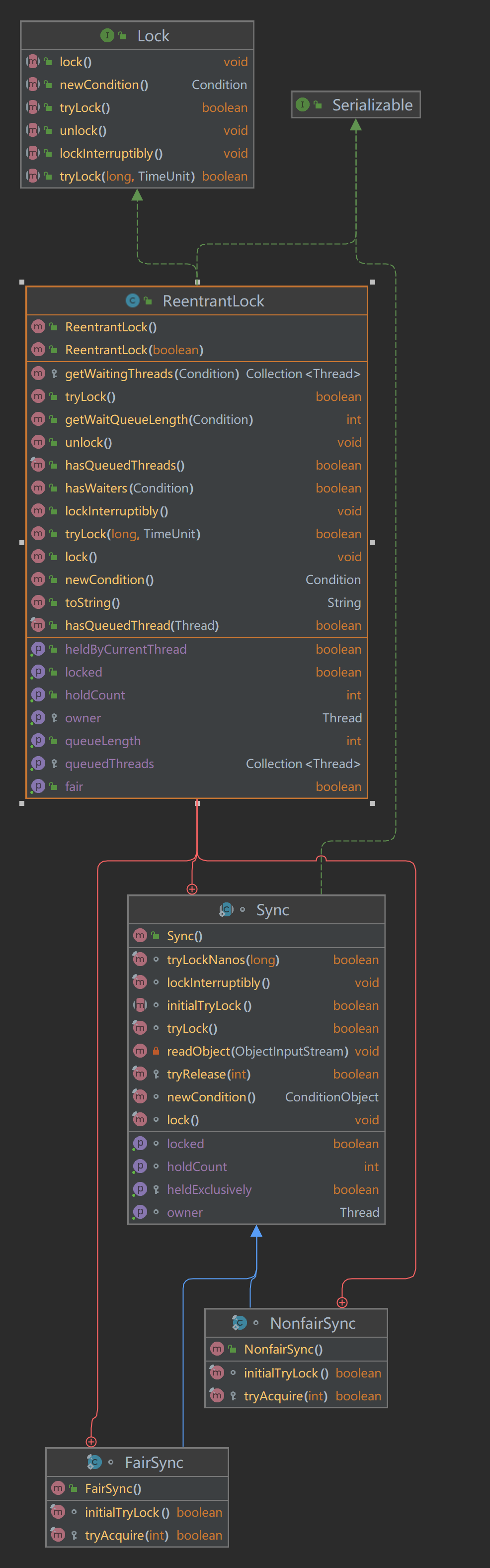Click the property icon beside heldByCurrentThread

click(38, 650)
